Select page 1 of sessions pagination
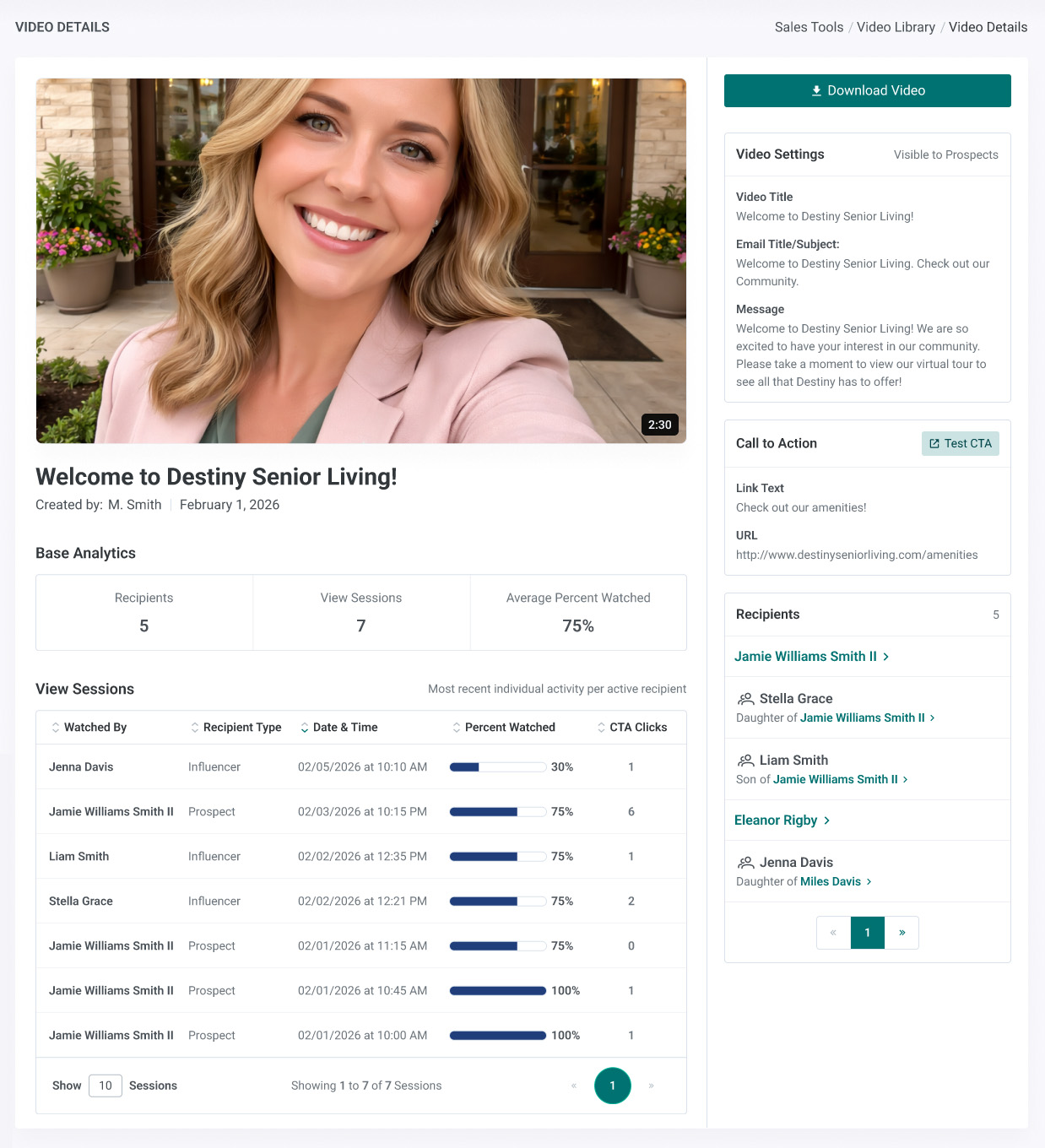This screenshot has width=1045, height=1148. (613, 1086)
